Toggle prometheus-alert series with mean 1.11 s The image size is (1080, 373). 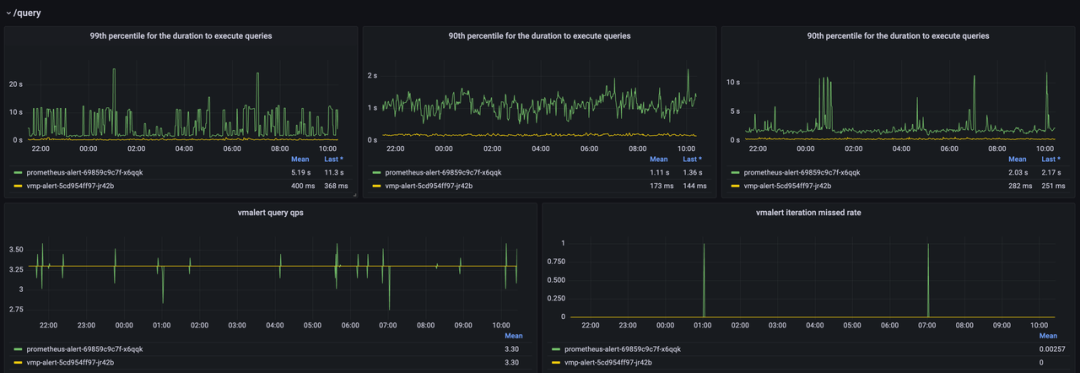click(443, 173)
